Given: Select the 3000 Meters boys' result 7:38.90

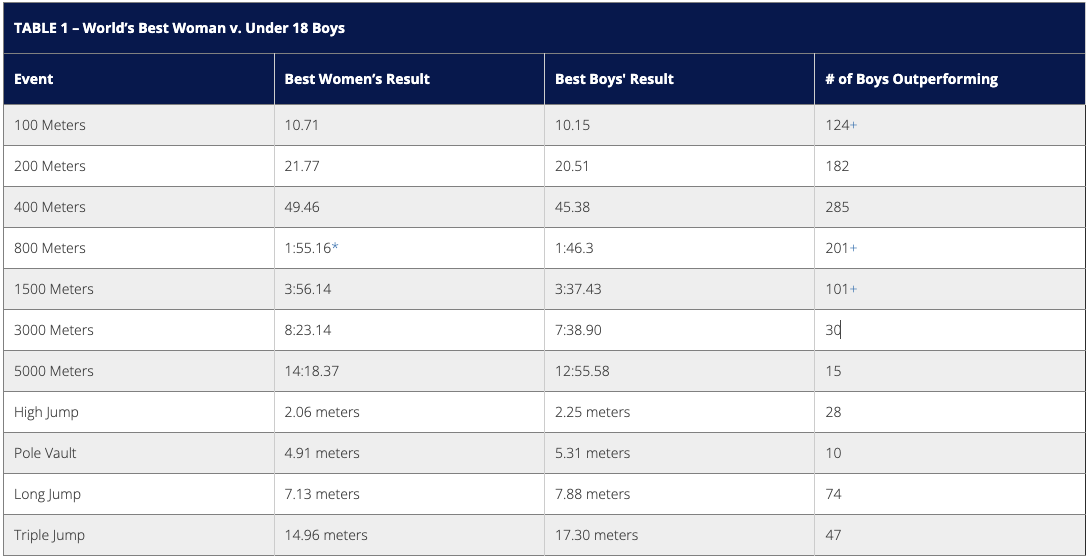Looking at the screenshot, I should (x=578, y=330).
